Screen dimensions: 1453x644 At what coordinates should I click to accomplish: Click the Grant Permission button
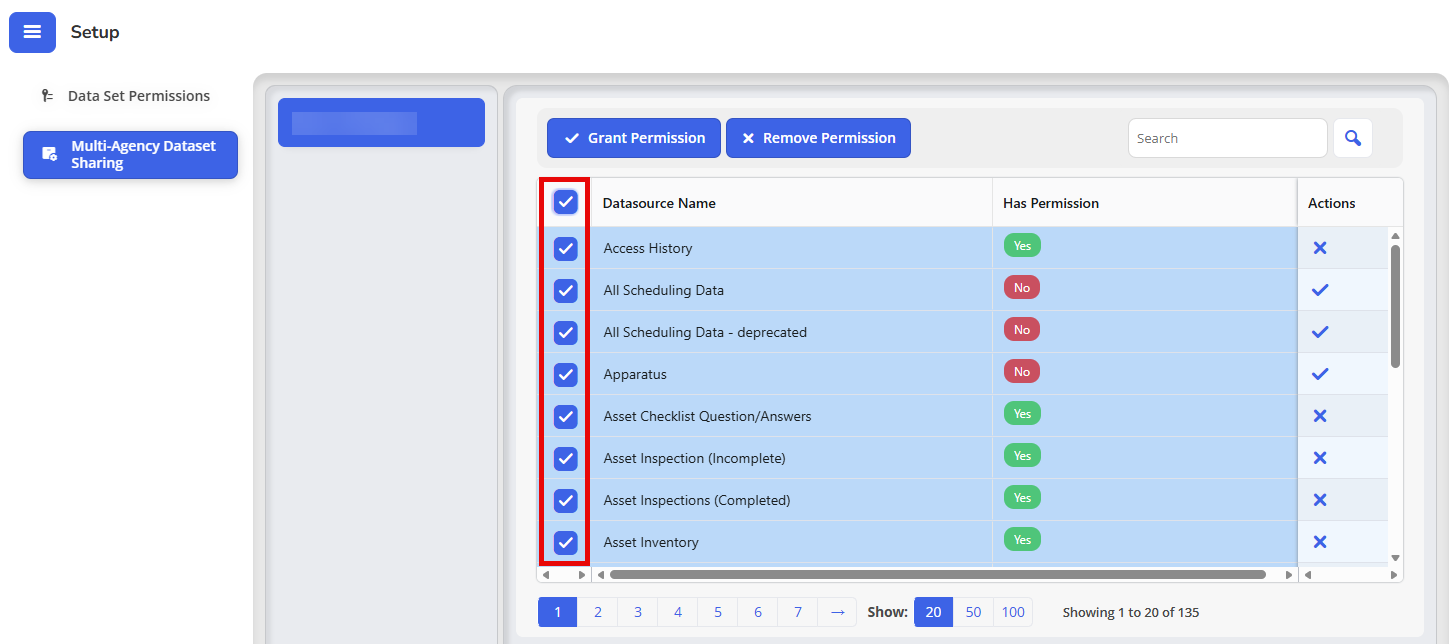[x=634, y=138]
